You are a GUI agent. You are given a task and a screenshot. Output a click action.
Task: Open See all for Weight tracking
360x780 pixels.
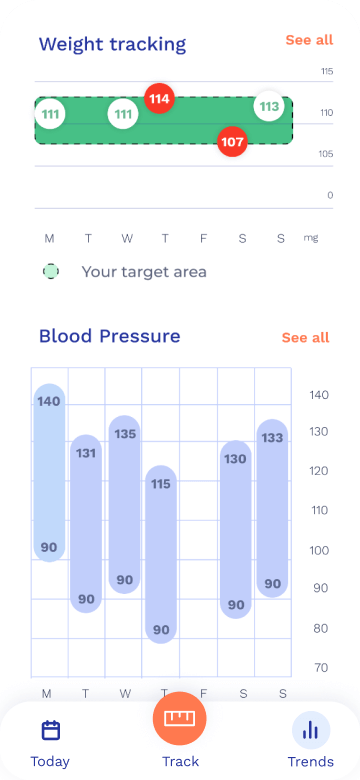pos(309,40)
